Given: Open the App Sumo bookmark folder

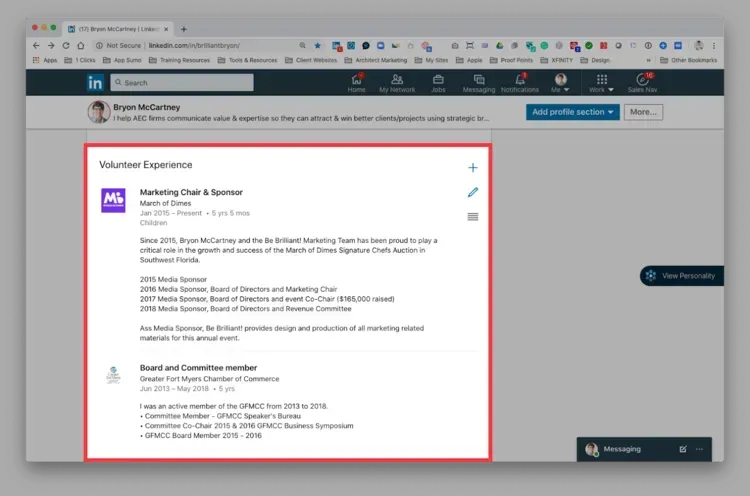Looking at the screenshot, I should tap(122, 60).
